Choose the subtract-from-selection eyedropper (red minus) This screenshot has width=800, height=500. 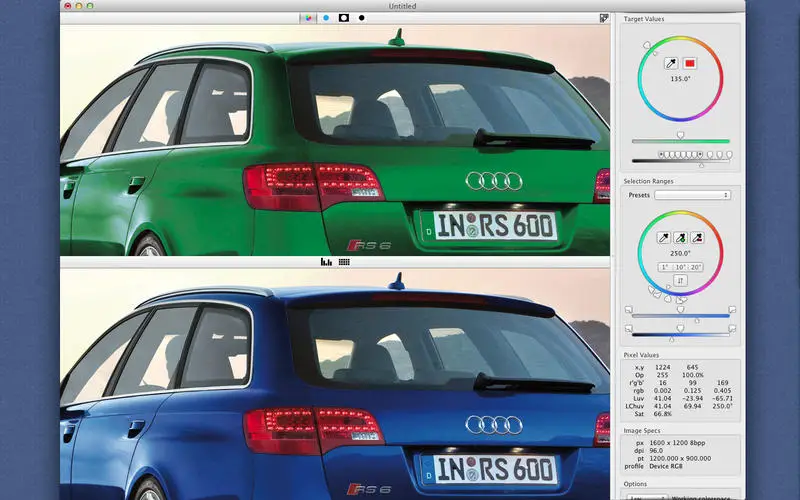[697, 238]
